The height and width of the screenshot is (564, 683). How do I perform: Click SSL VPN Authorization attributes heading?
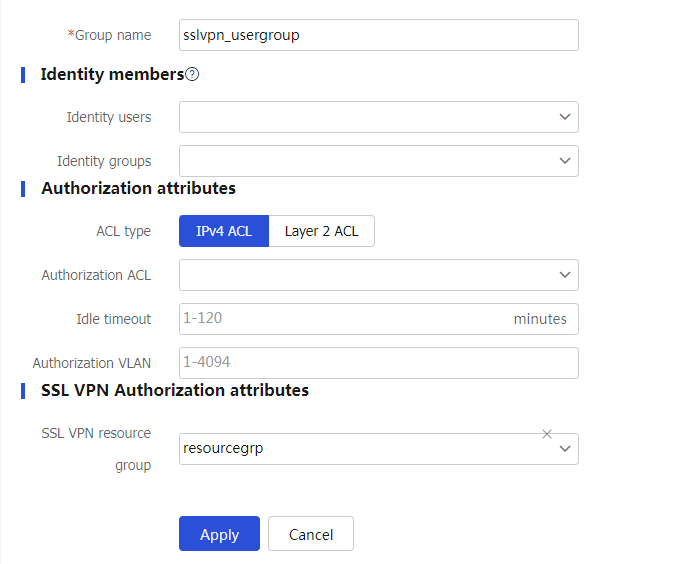(175, 390)
